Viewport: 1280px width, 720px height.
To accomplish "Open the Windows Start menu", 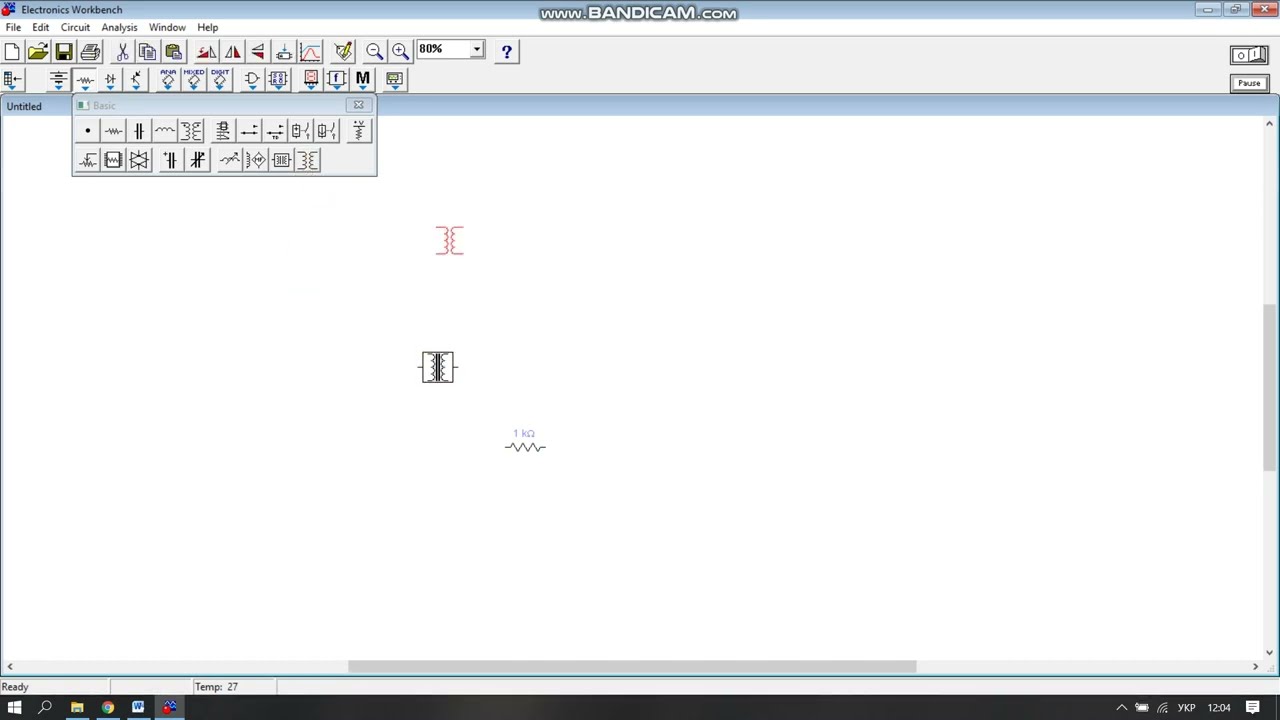I will pos(14,707).
